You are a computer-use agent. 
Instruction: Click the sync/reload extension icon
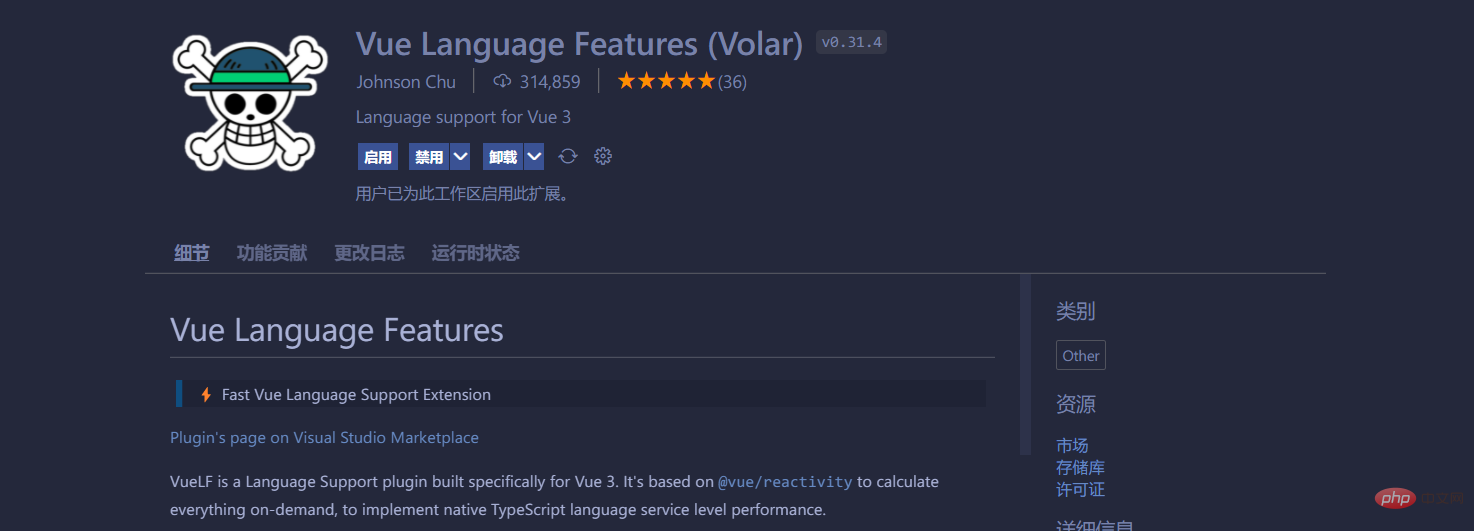pyautogui.click(x=568, y=156)
